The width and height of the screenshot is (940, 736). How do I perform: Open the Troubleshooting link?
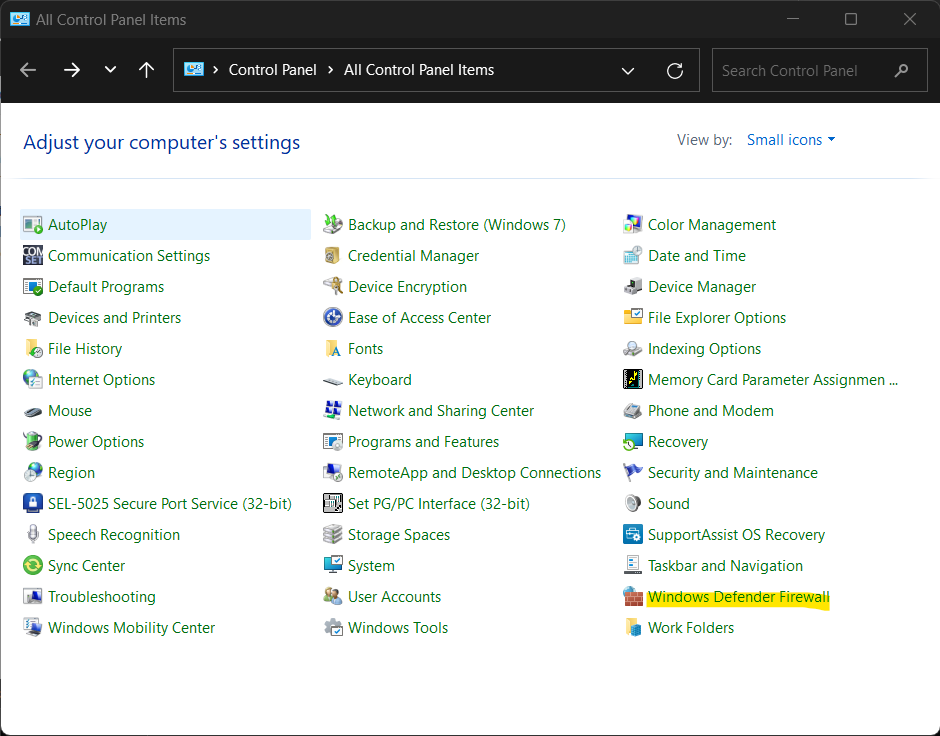102,597
